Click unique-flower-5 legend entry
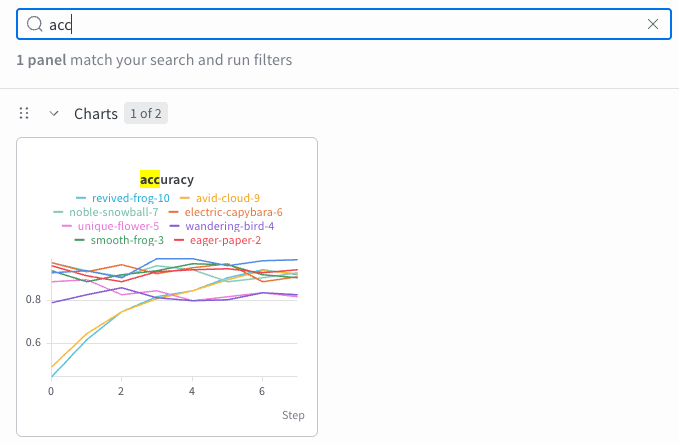 (118, 226)
